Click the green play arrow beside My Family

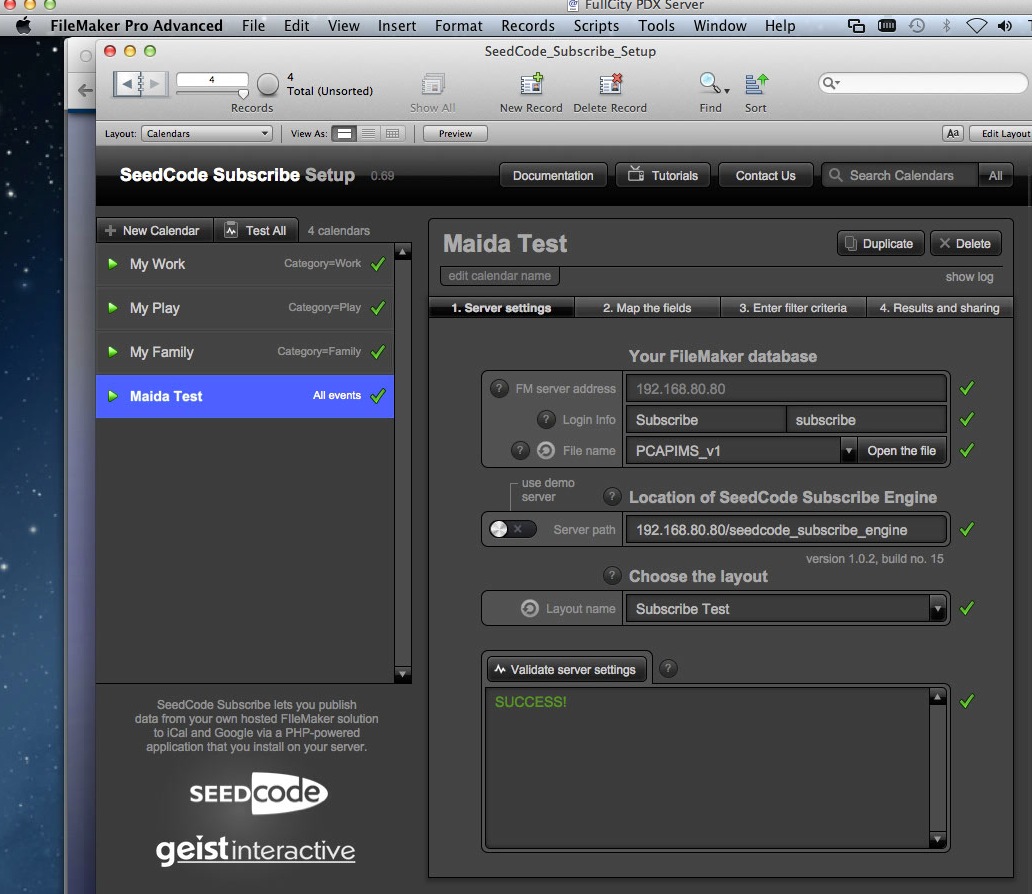coord(113,352)
